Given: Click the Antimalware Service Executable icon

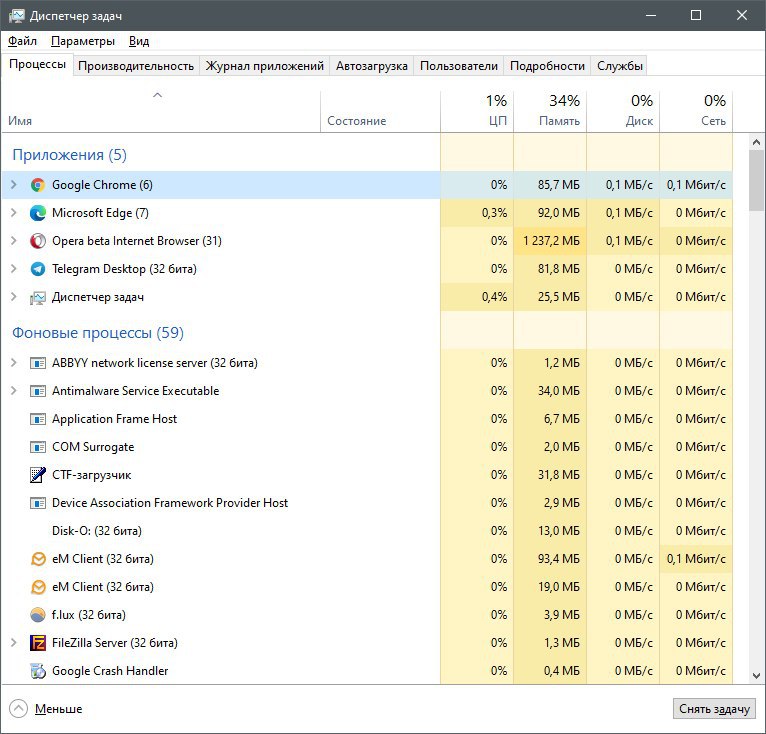Looking at the screenshot, I should [x=38, y=391].
